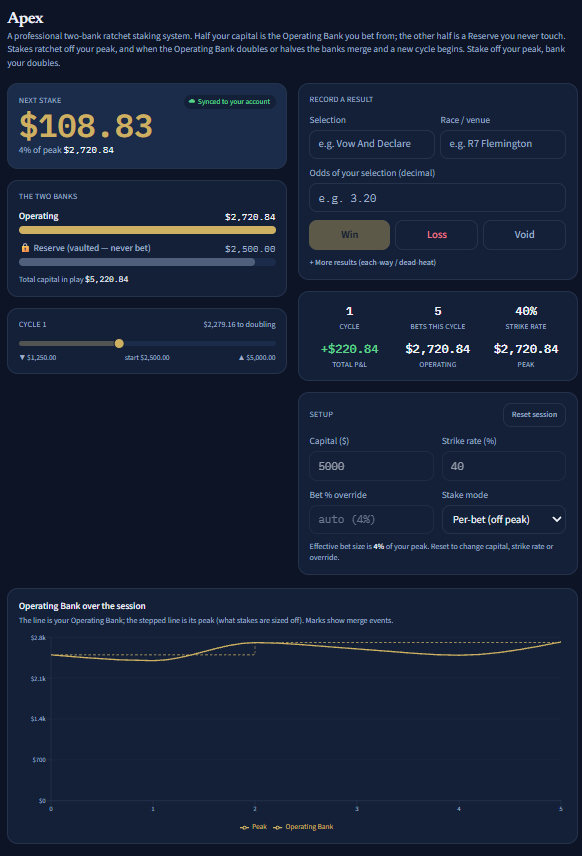The height and width of the screenshot is (856, 582).
Task: Click the $108.83 next stake amount
Action: pos(86,126)
